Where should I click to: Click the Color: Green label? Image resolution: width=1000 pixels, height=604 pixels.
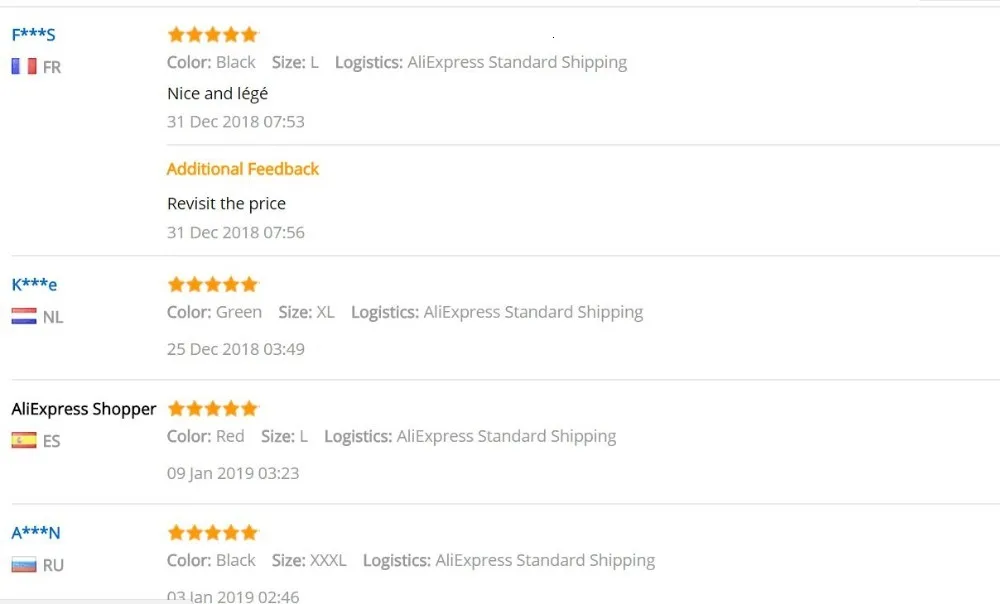[x=214, y=312]
